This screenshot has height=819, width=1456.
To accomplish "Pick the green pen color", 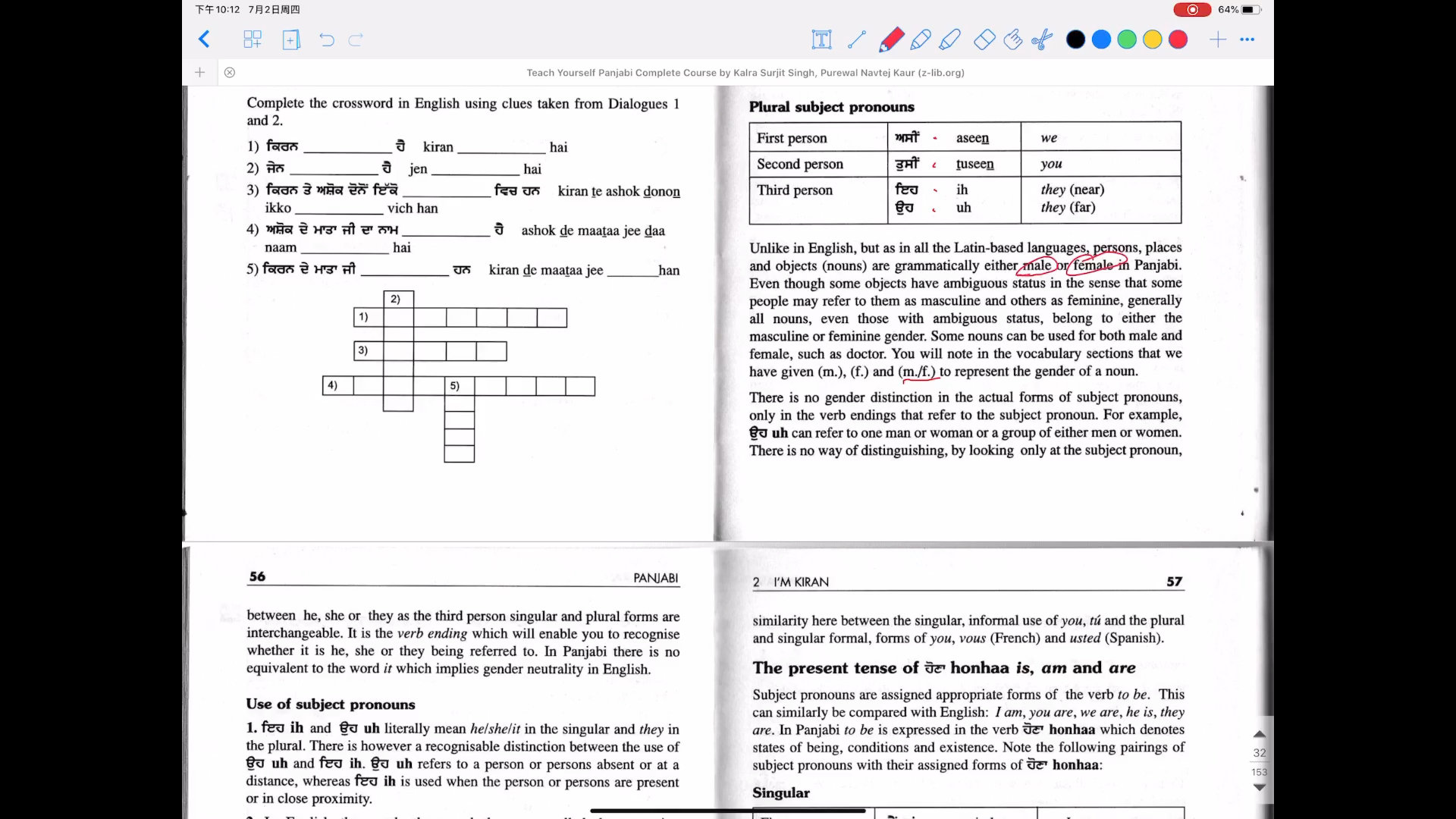I will click(1127, 39).
